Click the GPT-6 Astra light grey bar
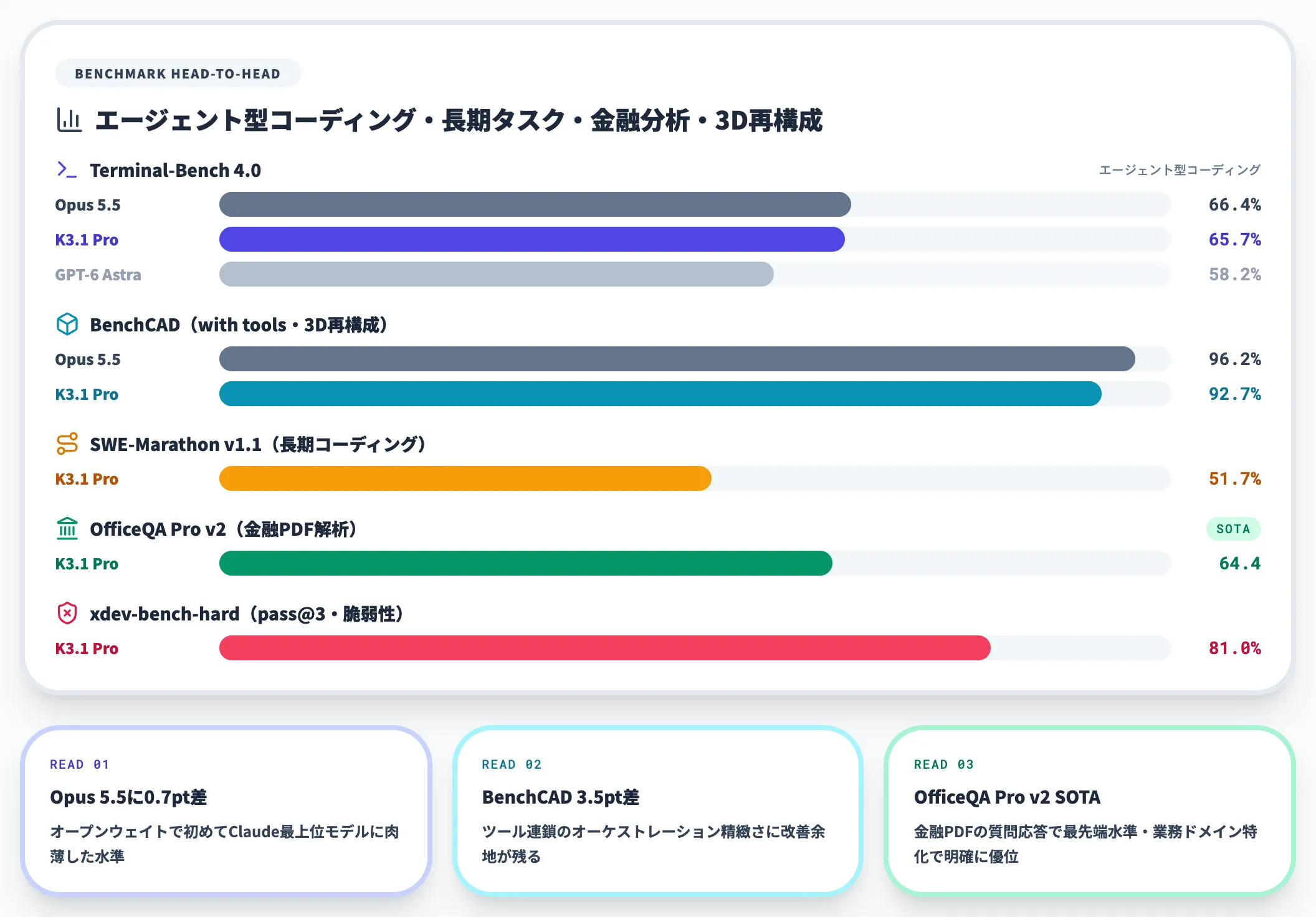This screenshot has height=917, width=1316. tap(497, 274)
